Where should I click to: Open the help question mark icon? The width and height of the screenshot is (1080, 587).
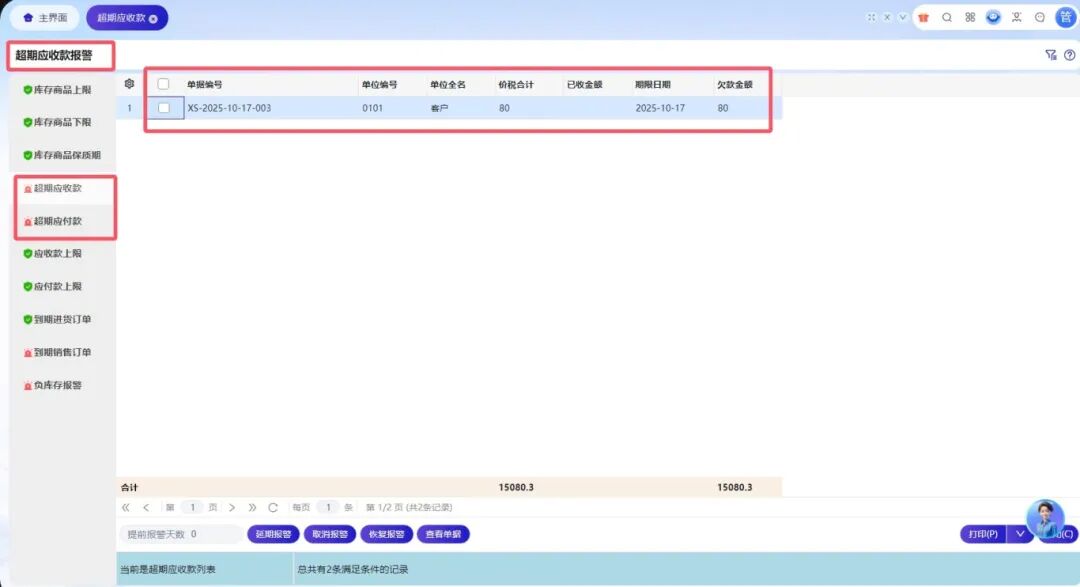click(x=1069, y=55)
